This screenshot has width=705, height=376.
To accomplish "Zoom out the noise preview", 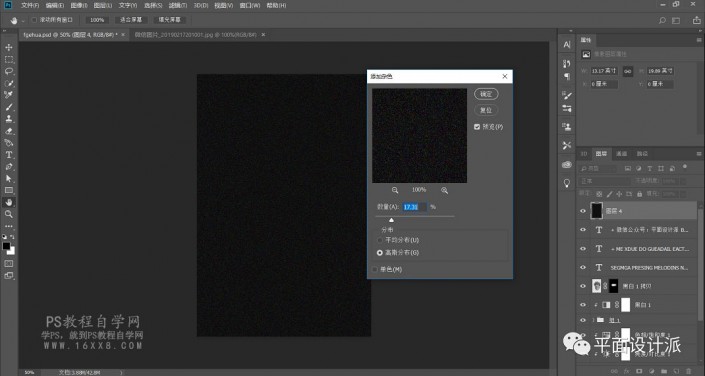I will [395, 190].
